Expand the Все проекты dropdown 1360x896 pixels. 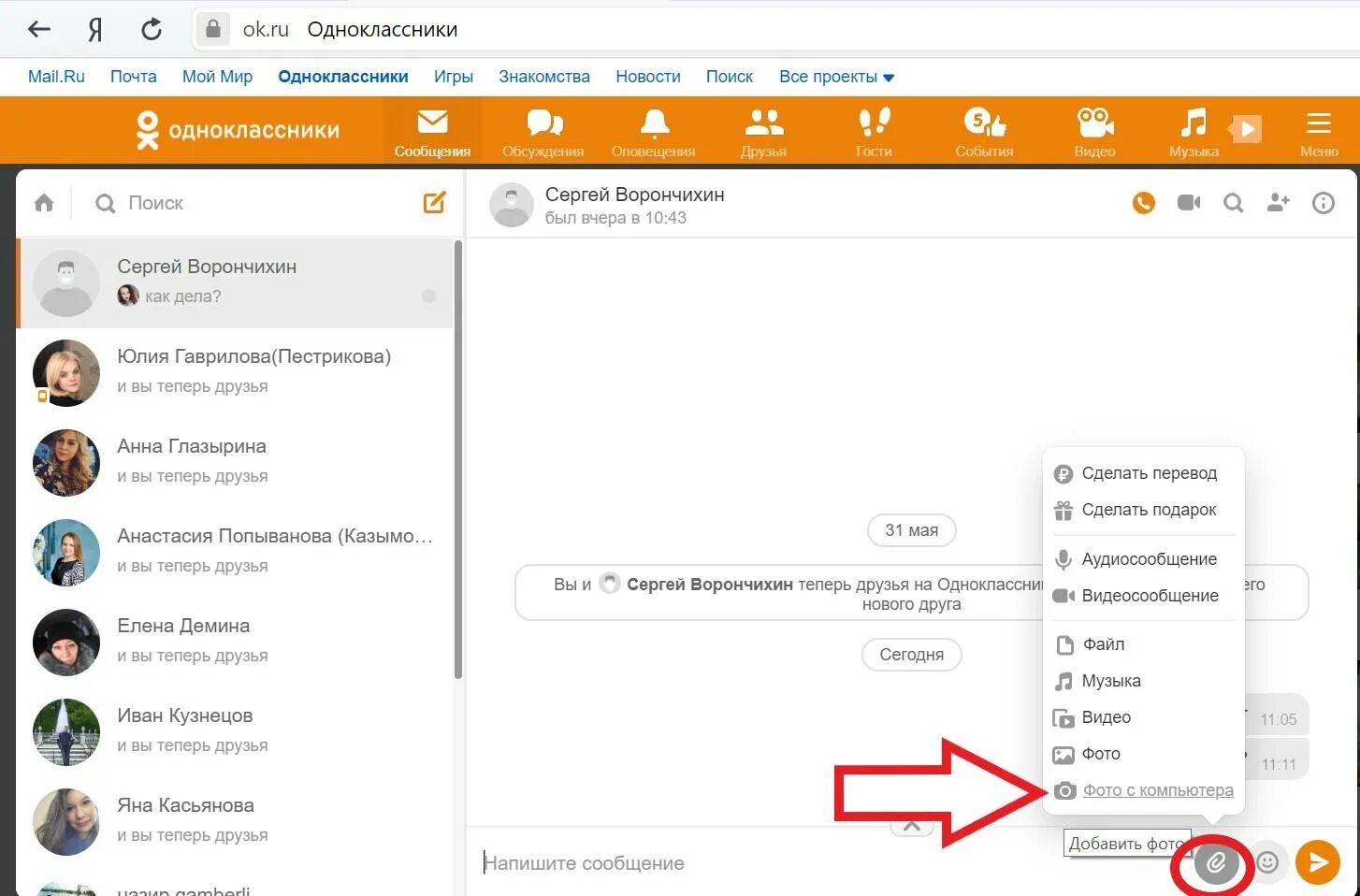(836, 77)
